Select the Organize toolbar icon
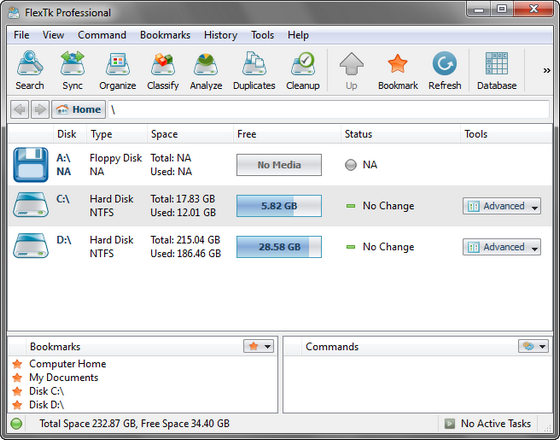Image resolution: width=560 pixels, height=440 pixels. click(x=118, y=70)
